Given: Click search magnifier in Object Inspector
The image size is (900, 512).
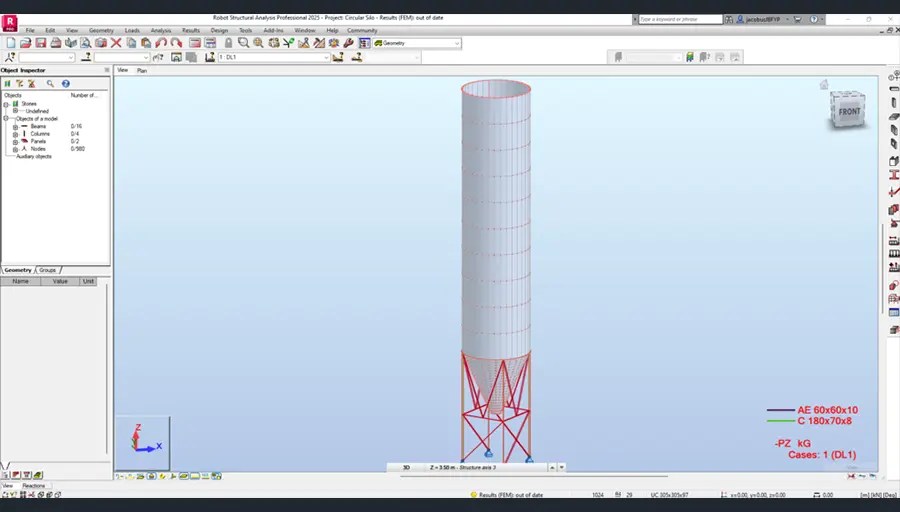Looking at the screenshot, I should point(51,84).
